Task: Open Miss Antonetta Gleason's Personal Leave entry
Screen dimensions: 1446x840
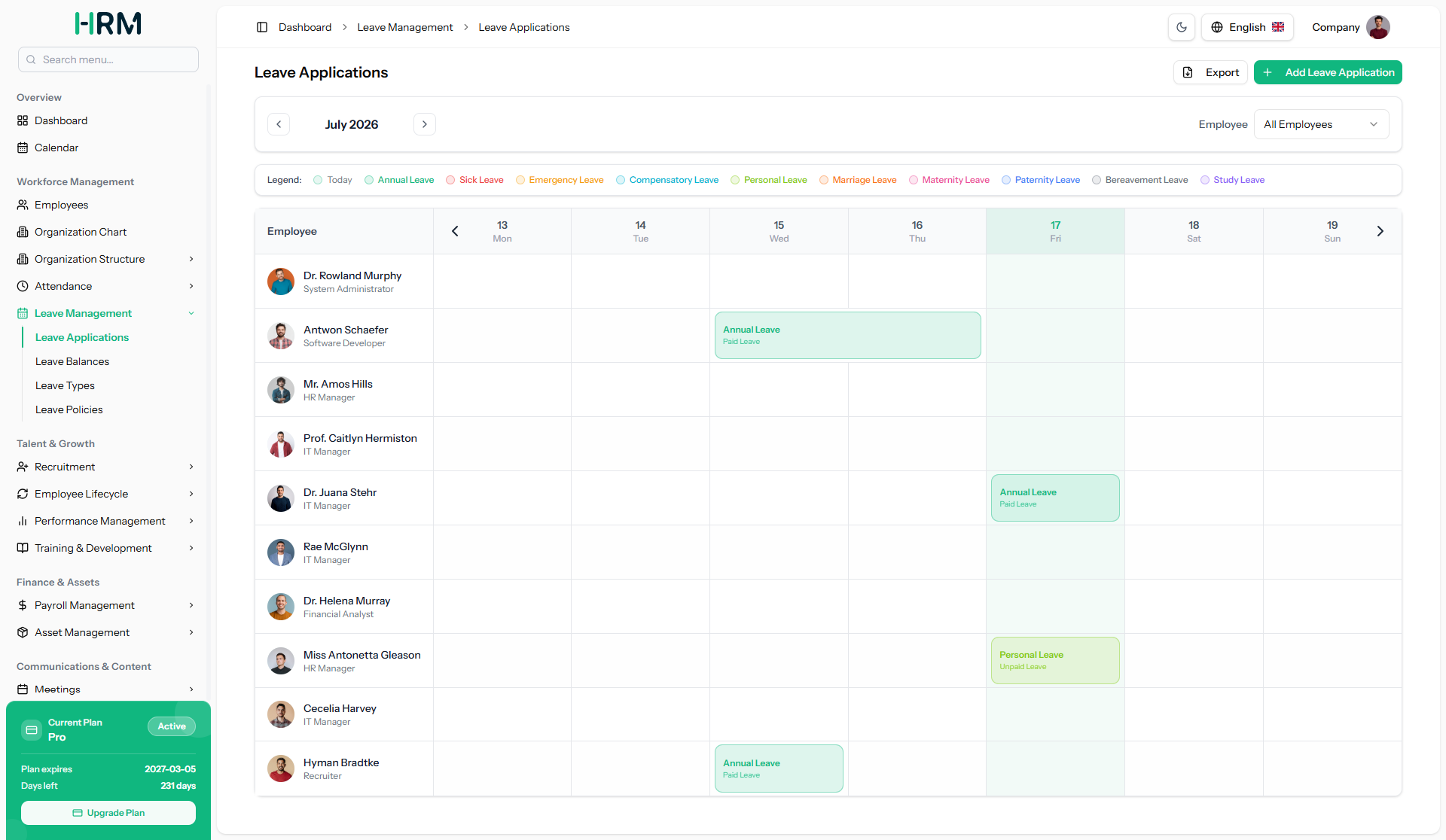Action: point(1055,661)
